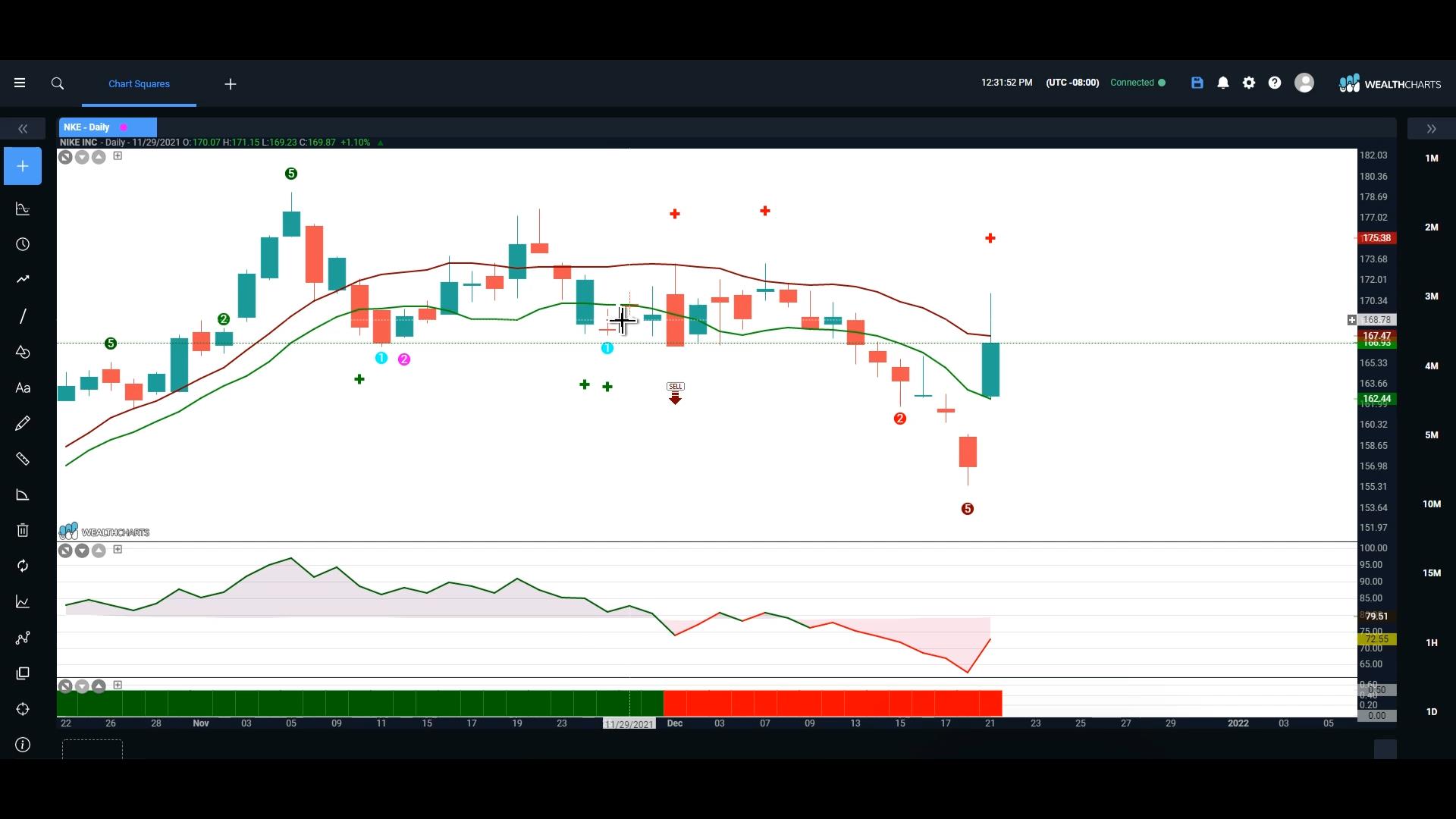Click the 162.44 green price tag
Image resolution: width=1456 pixels, height=819 pixels.
(x=1376, y=399)
